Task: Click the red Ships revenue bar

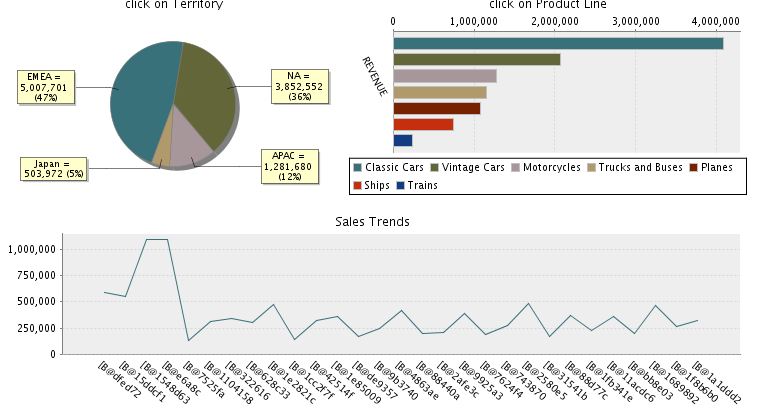Action: click(x=423, y=124)
